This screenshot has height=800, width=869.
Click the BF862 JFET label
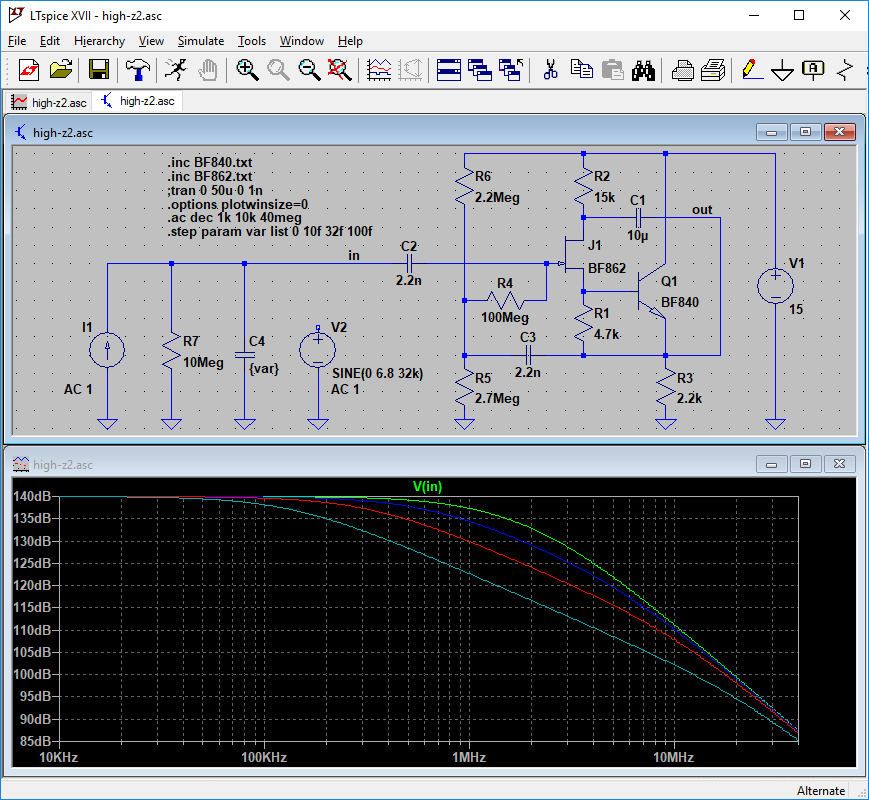tap(607, 268)
